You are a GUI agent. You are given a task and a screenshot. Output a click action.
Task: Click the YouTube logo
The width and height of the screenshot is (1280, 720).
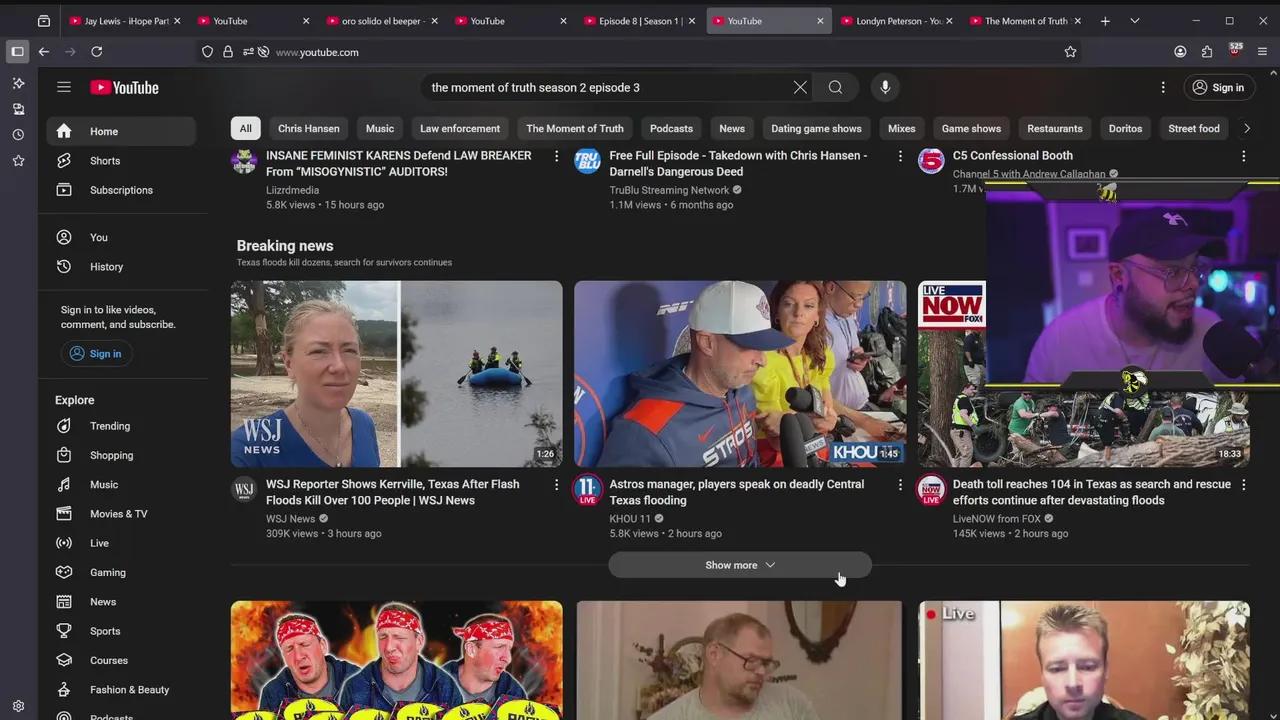pyautogui.click(x=125, y=88)
